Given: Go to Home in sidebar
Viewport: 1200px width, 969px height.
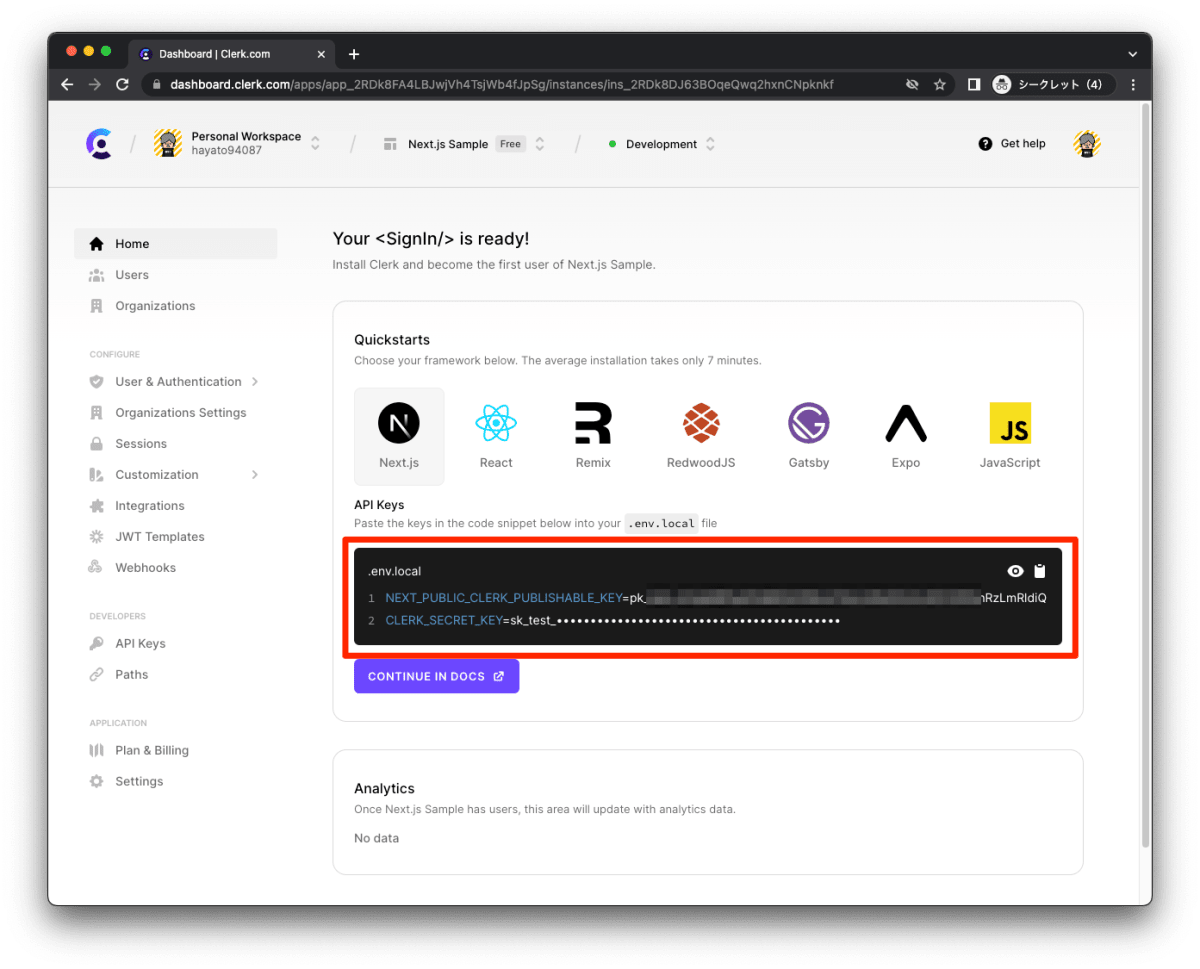Looking at the screenshot, I should 175,243.
